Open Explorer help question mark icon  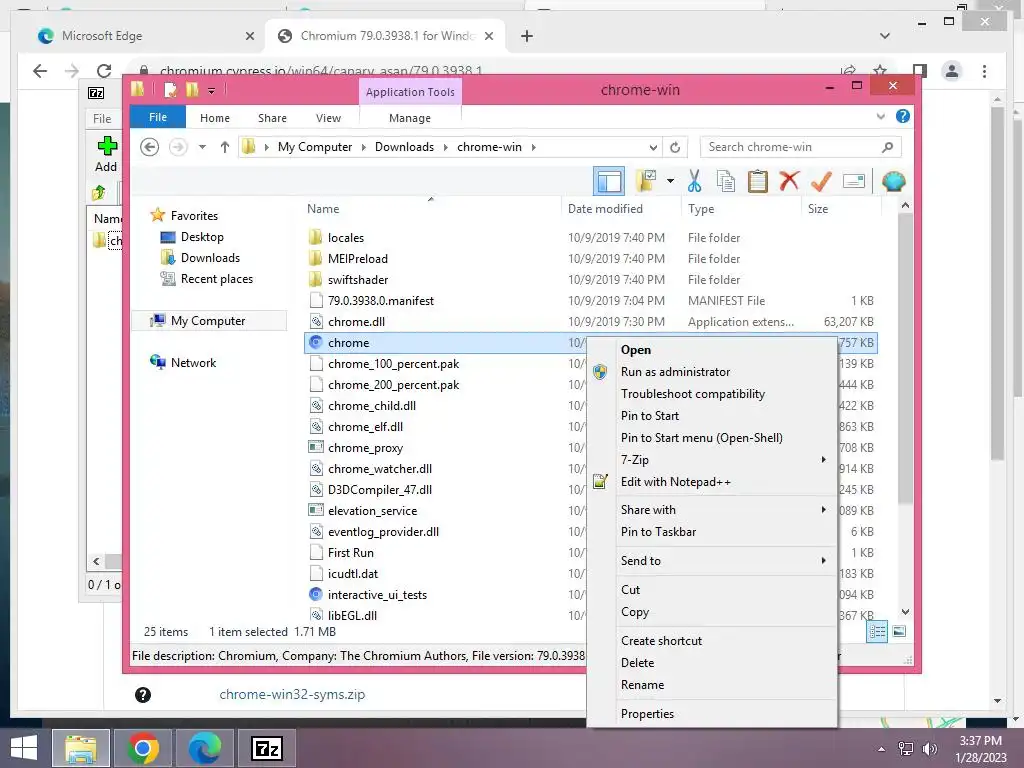click(x=903, y=116)
